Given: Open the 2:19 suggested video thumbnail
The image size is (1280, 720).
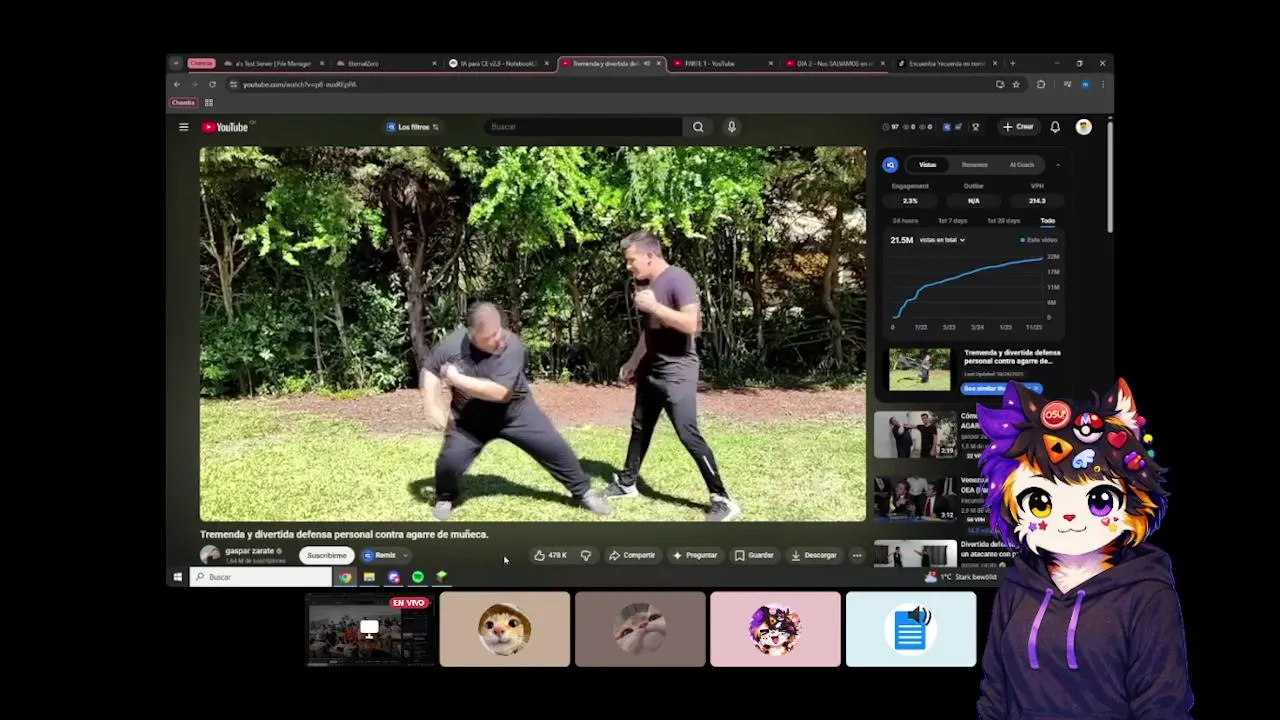Looking at the screenshot, I should (x=916, y=436).
